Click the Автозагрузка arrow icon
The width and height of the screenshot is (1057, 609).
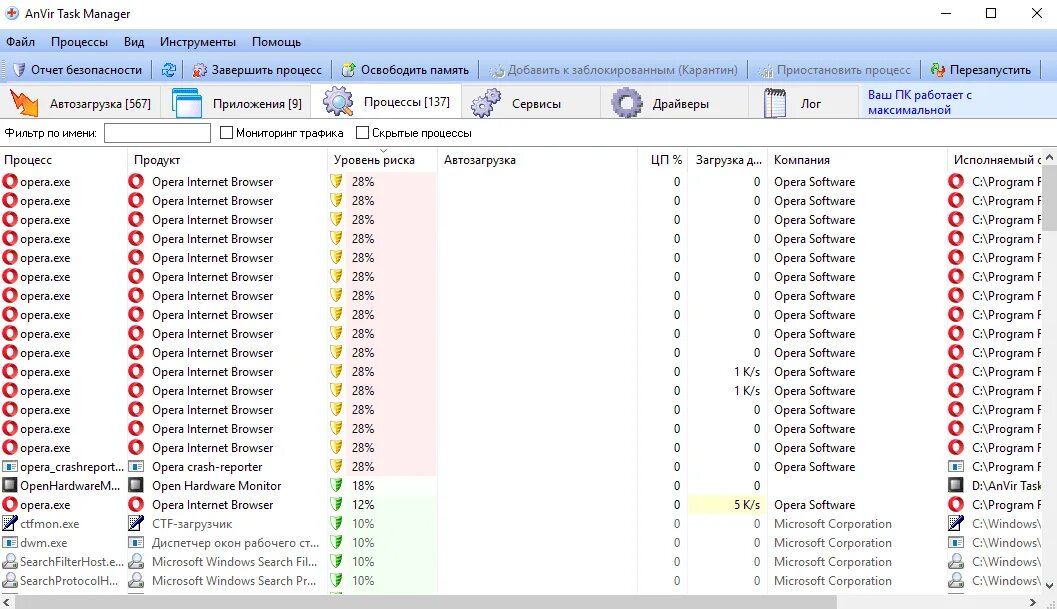point(24,103)
